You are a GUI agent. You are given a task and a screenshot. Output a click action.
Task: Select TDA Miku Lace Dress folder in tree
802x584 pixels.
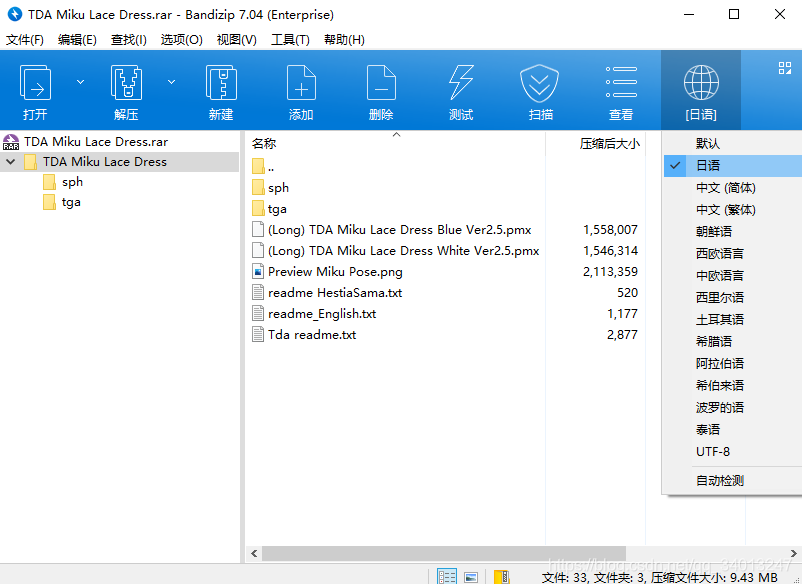coord(104,162)
